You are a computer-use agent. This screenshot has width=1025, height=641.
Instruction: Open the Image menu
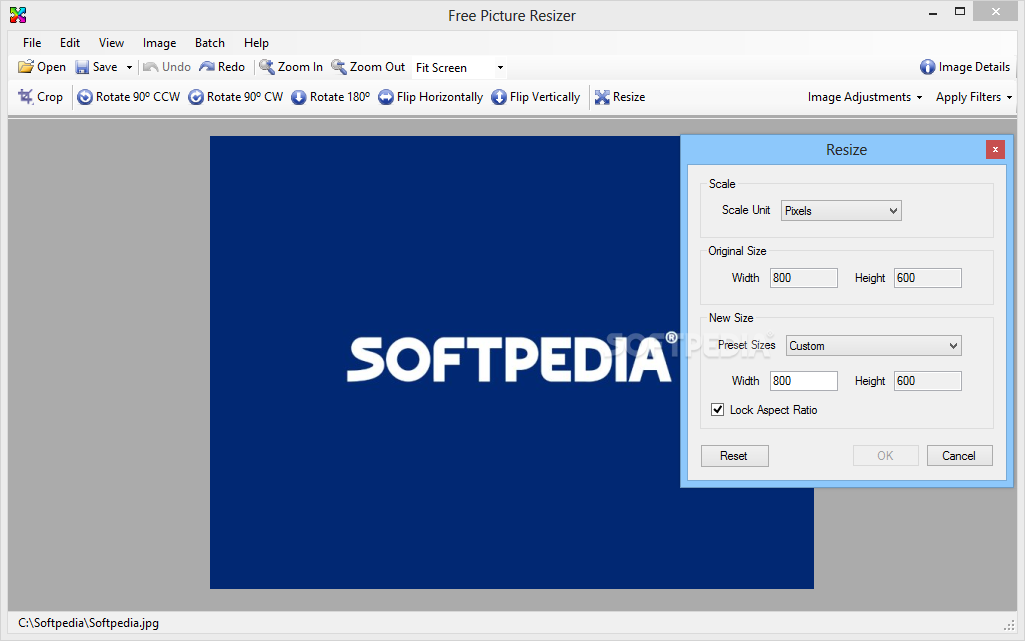[x=160, y=42]
